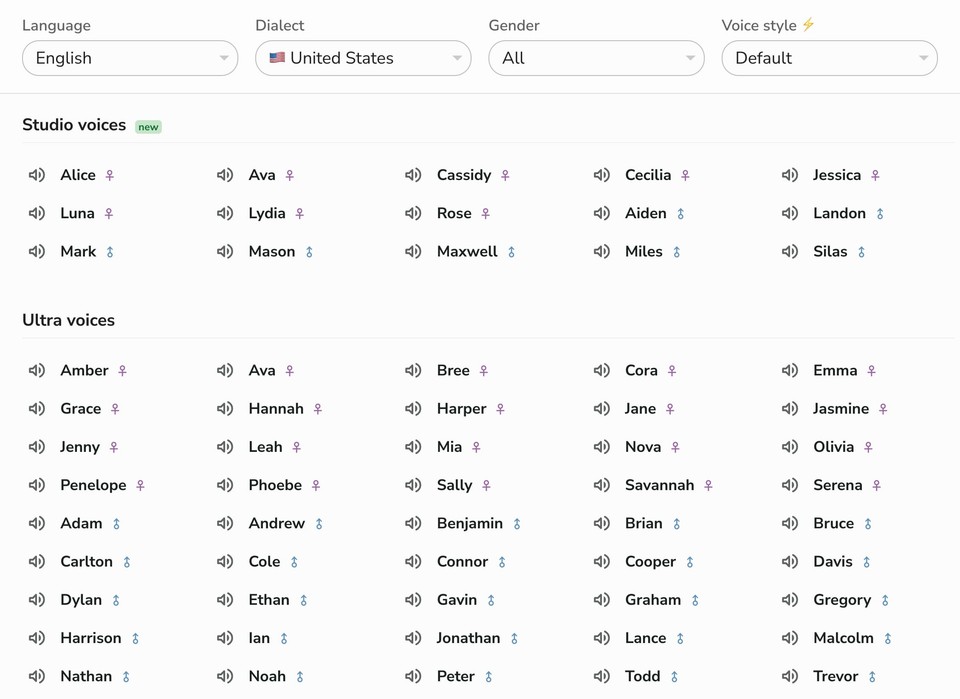Play Harper's voice sample

[x=413, y=409]
